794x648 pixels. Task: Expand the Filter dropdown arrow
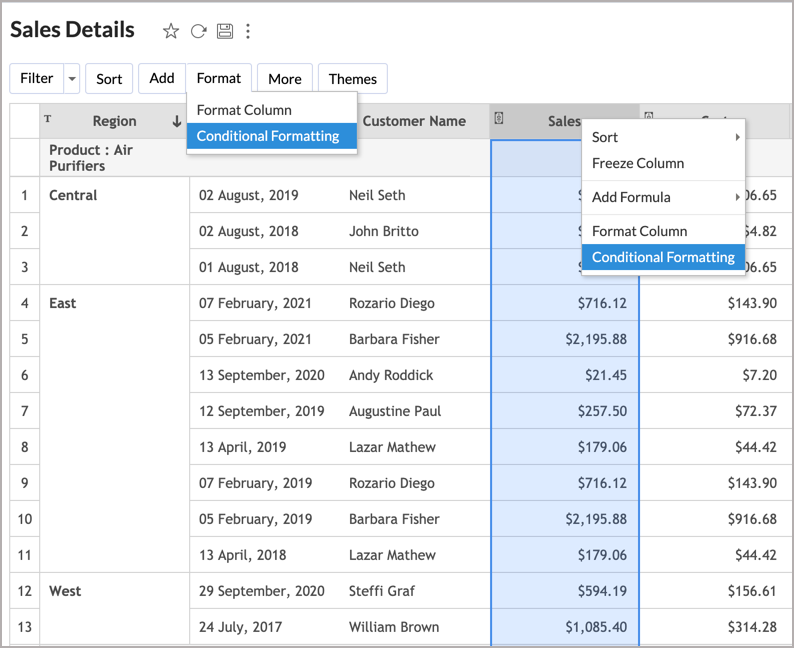(x=71, y=79)
